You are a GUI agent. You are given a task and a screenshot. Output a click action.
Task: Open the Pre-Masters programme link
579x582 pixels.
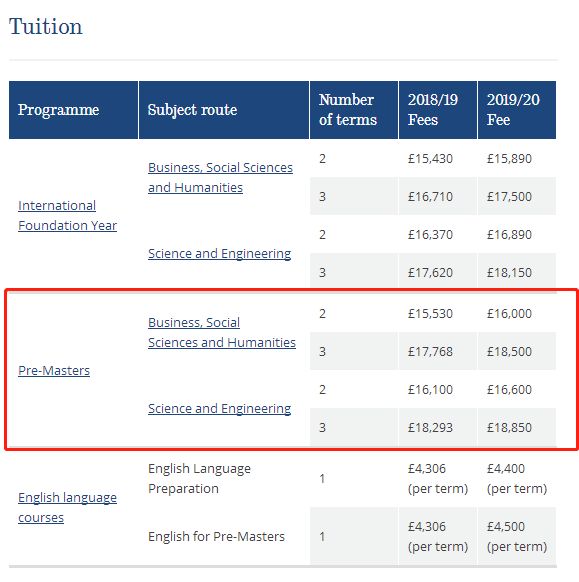[x=54, y=370]
